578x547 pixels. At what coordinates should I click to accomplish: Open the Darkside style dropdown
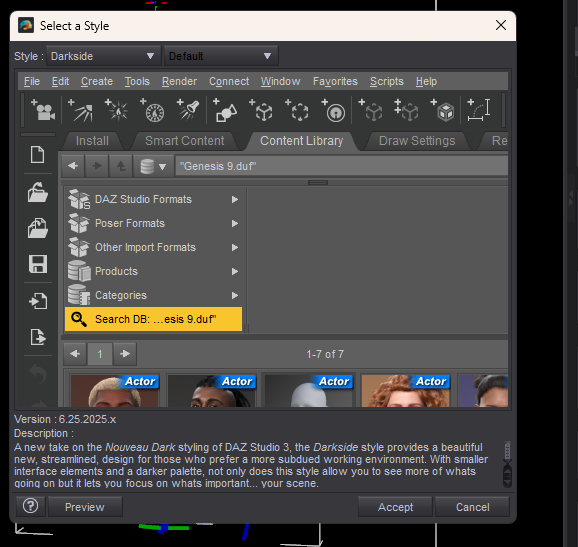point(103,56)
